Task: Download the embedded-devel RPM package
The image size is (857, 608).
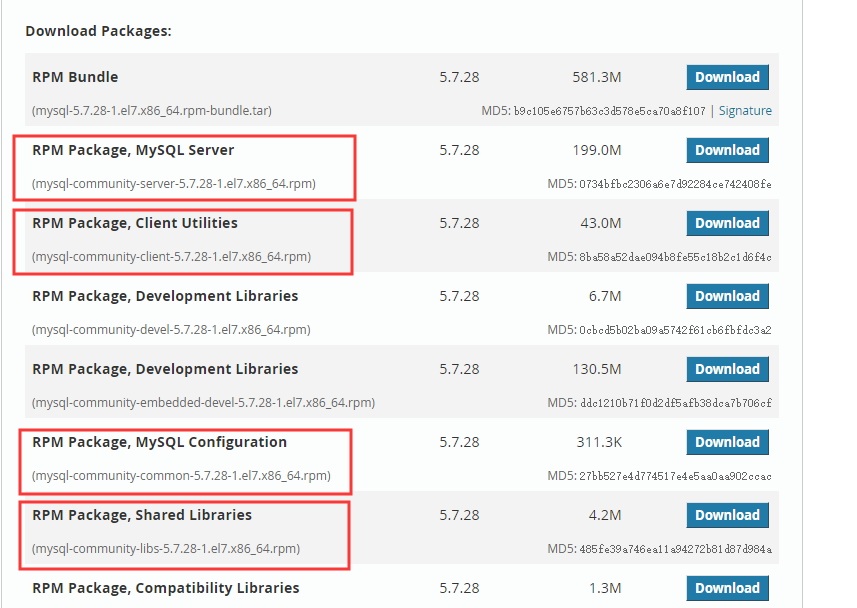Action: pos(727,369)
